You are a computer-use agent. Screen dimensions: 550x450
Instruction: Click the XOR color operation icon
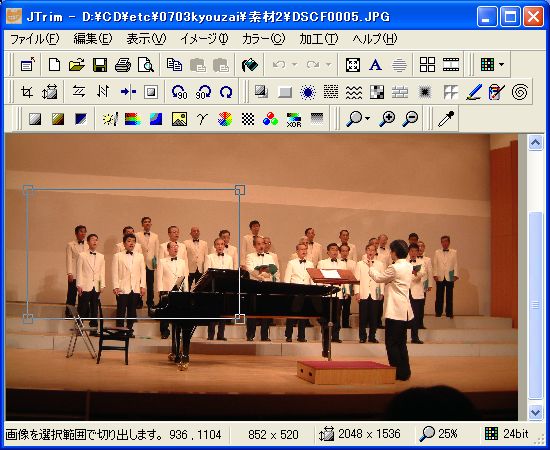click(294, 120)
